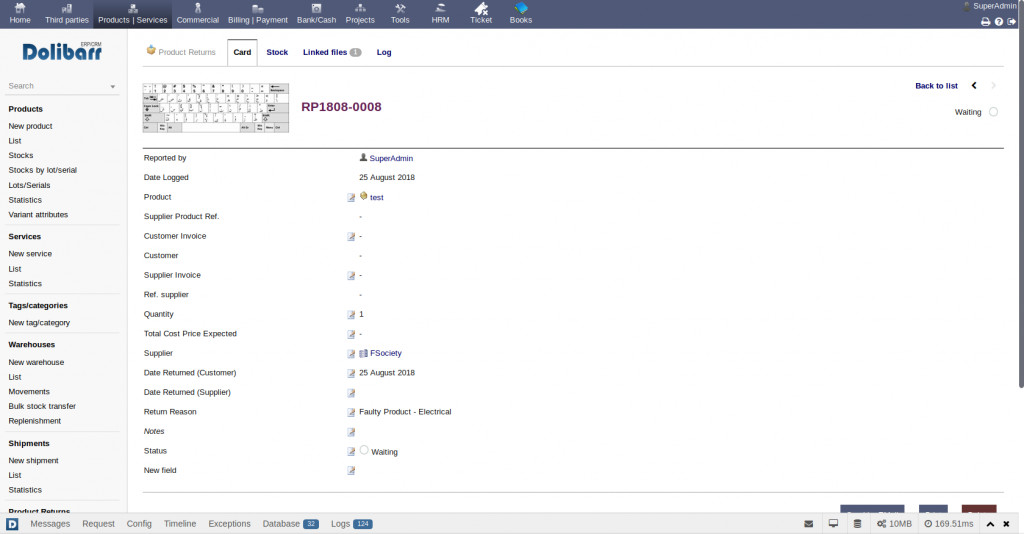Screen dimensions: 1024x534
Task: Edit the Status field
Action: click(351, 452)
